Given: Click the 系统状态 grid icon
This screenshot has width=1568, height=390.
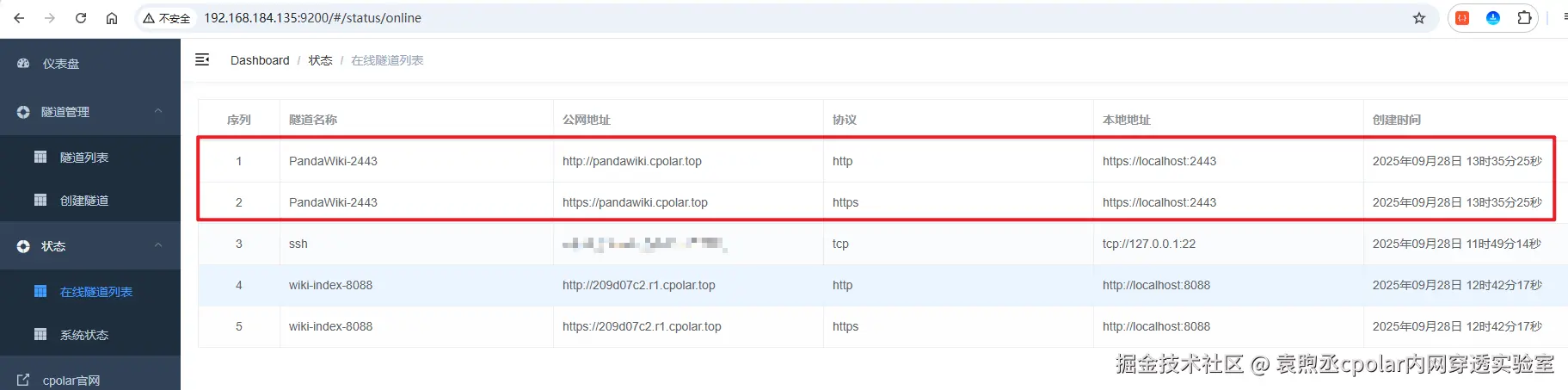Looking at the screenshot, I should click(x=40, y=334).
